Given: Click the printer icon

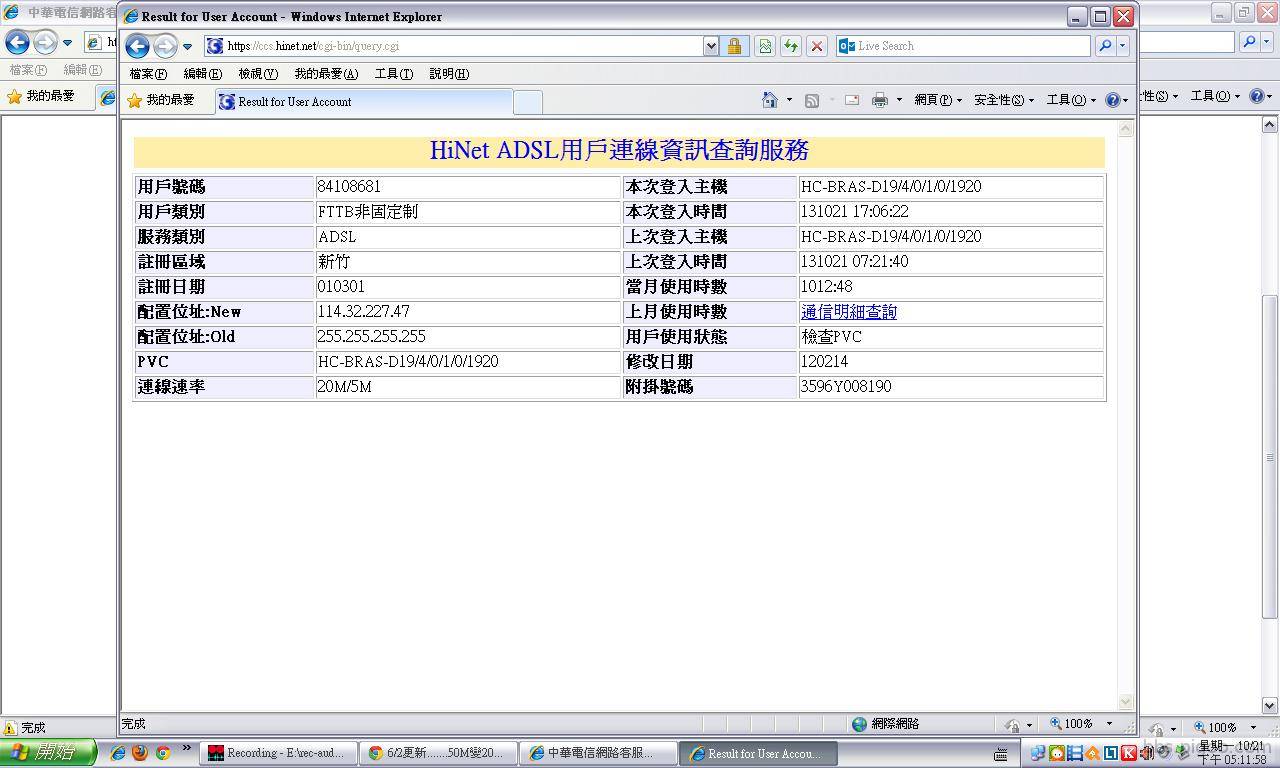Looking at the screenshot, I should [880, 100].
